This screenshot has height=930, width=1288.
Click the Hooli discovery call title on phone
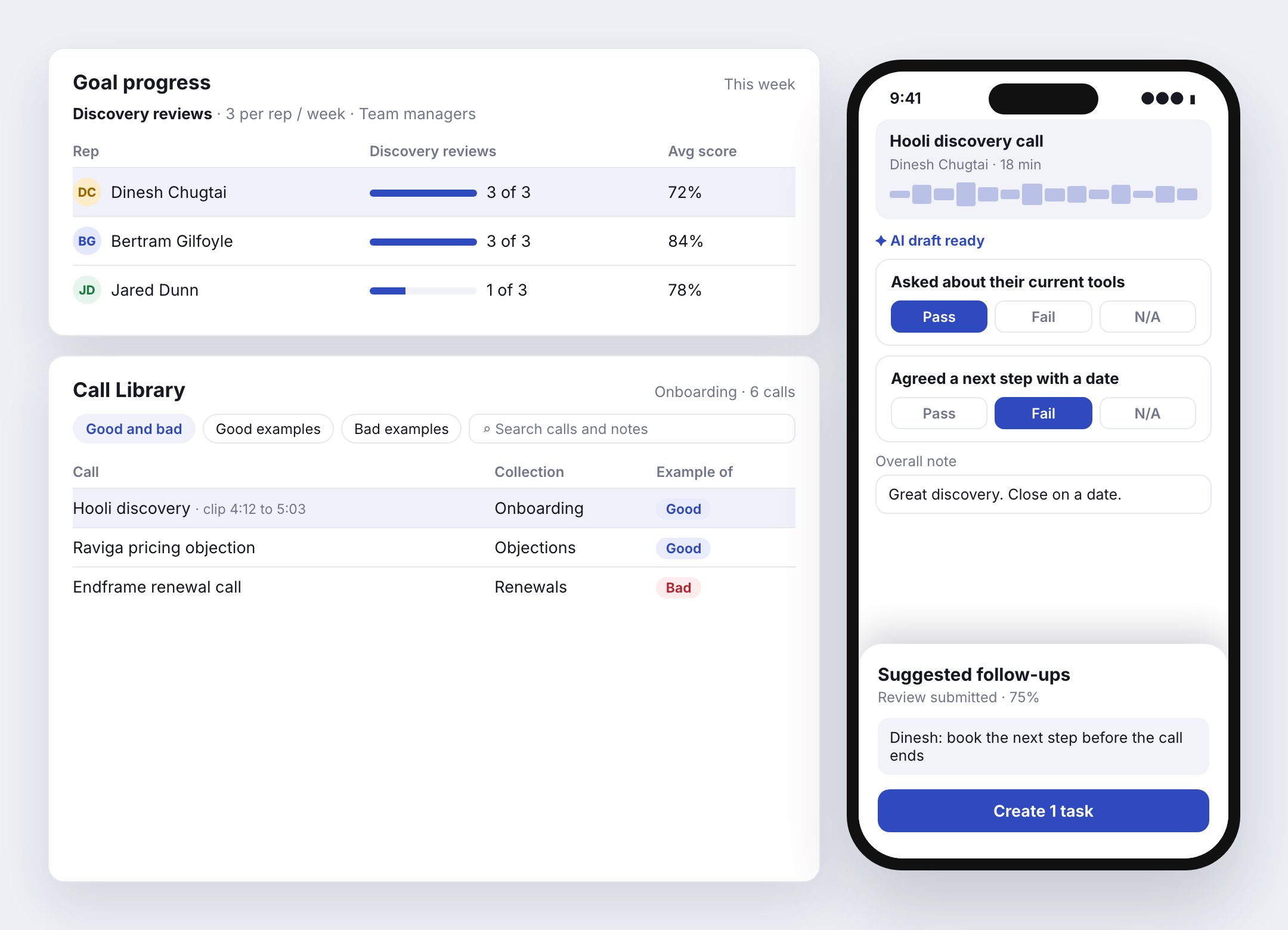[x=966, y=141]
